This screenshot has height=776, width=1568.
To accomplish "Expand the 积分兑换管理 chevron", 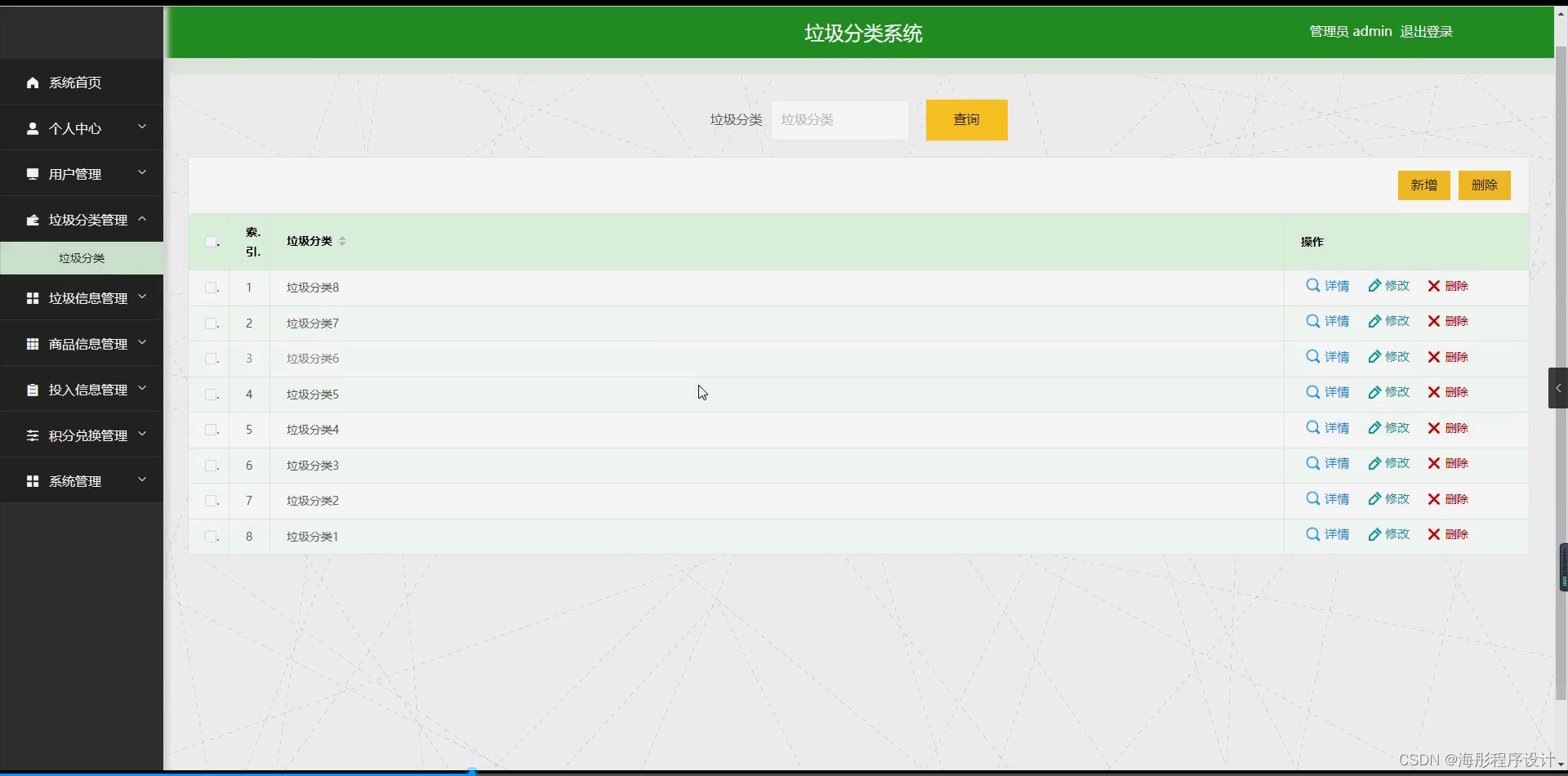I will click(x=142, y=434).
